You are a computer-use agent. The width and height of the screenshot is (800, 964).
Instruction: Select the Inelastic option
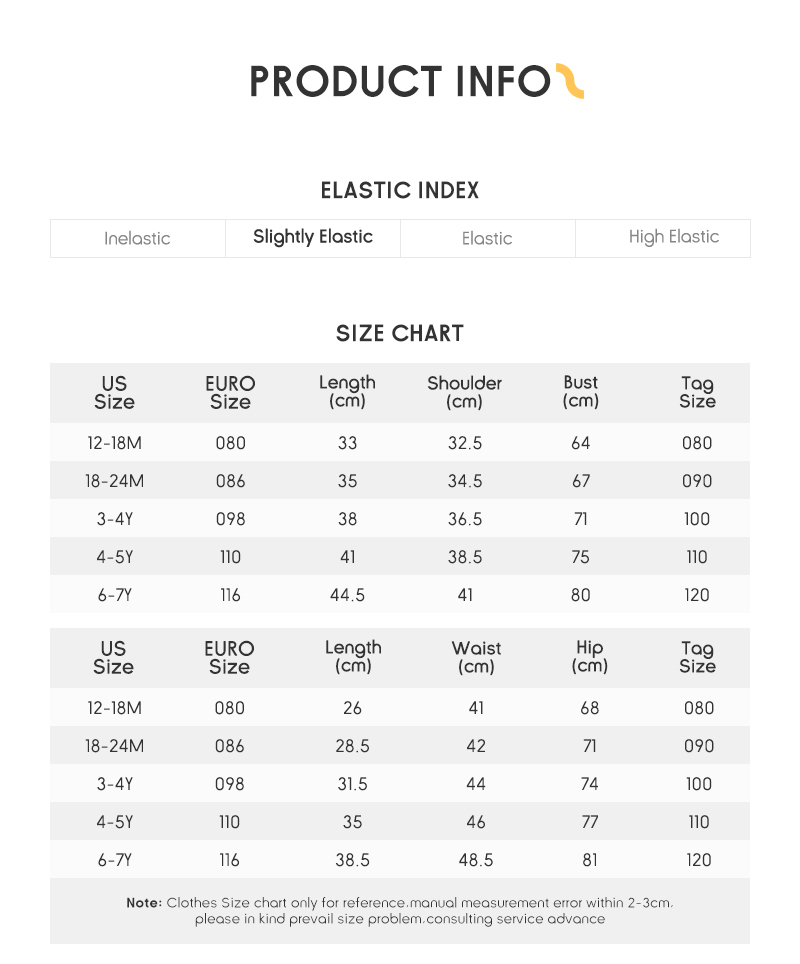click(x=138, y=239)
